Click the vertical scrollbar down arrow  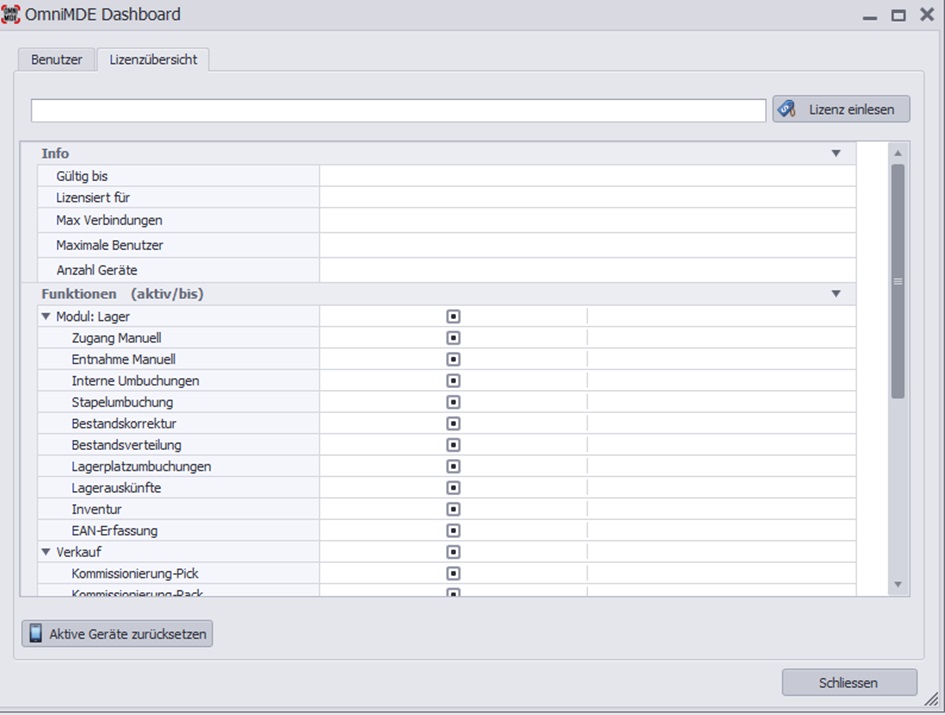point(897,584)
